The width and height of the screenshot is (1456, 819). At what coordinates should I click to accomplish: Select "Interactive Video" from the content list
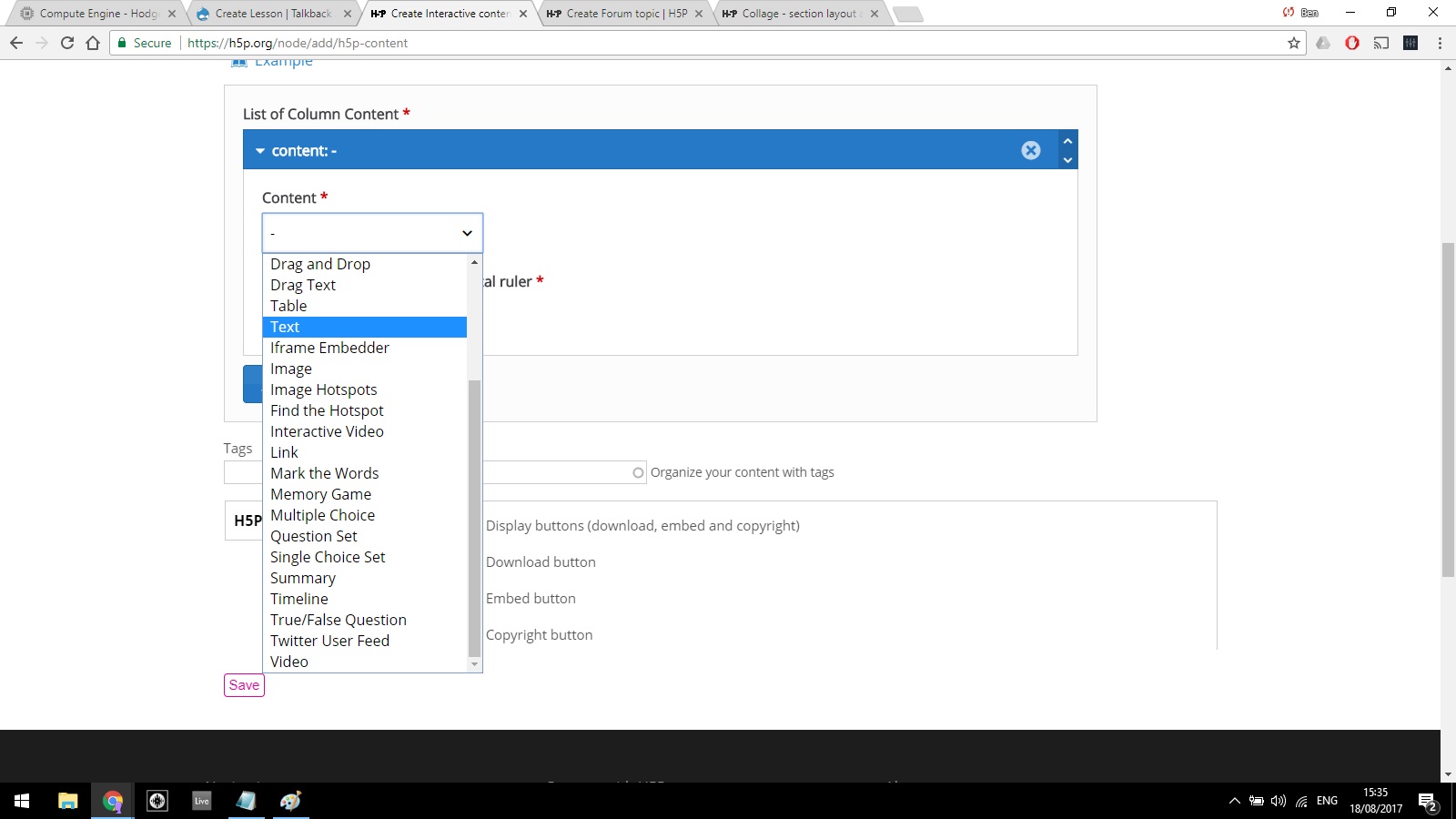click(327, 430)
